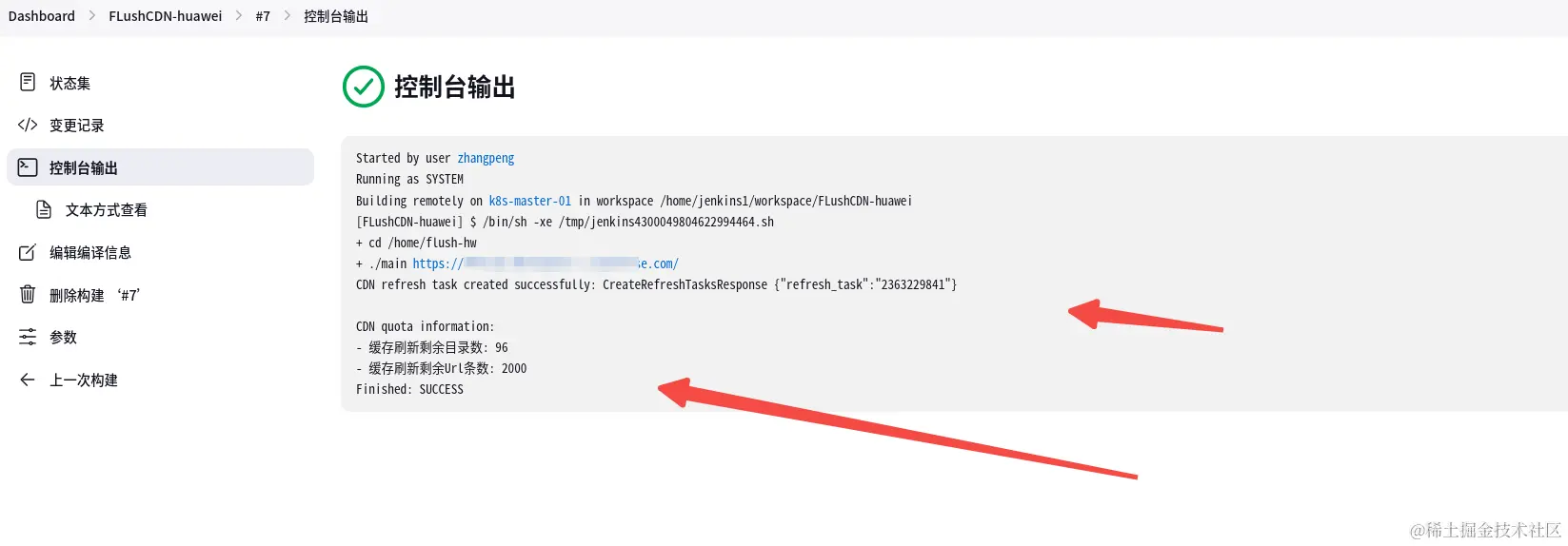The height and width of the screenshot is (546, 1568).
Task: Open k8s-master-01 node link
Action: pos(530,201)
